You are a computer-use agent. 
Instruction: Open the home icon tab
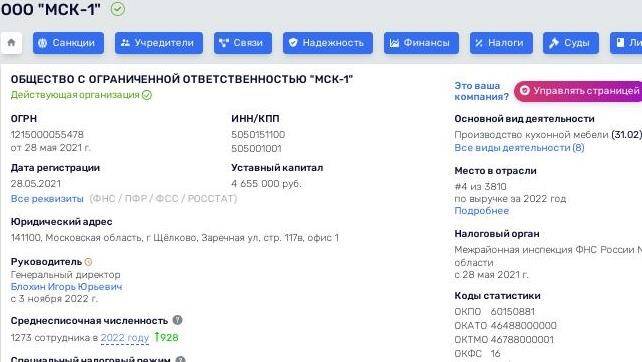[x=11, y=43]
